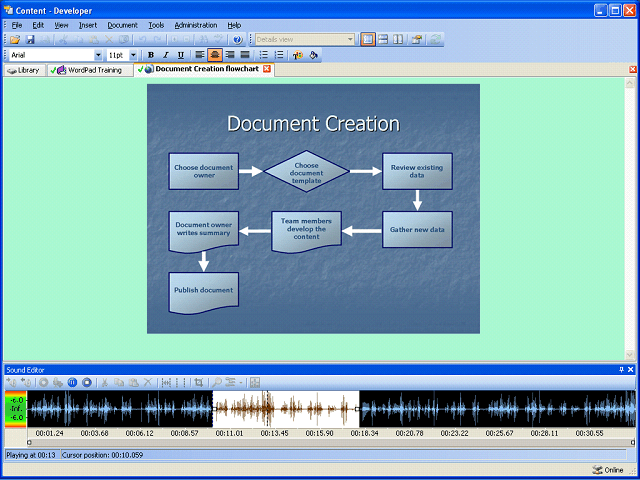Toggle underline text formatting
The image size is (640, 480).
pyautogui.click(x=180, y=55)
